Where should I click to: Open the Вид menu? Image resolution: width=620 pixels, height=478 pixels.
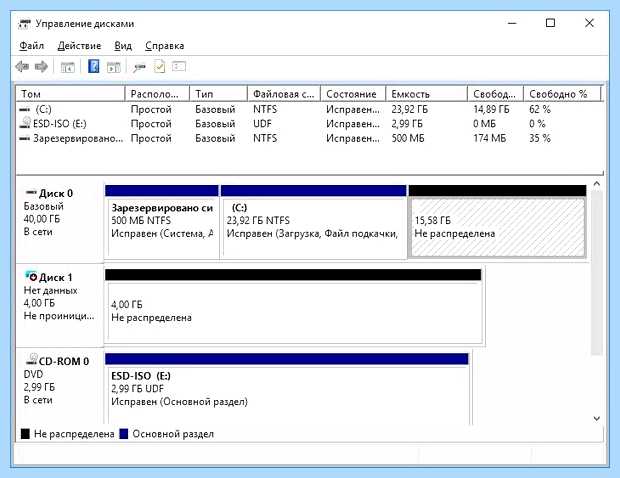(x=123, y=46)
